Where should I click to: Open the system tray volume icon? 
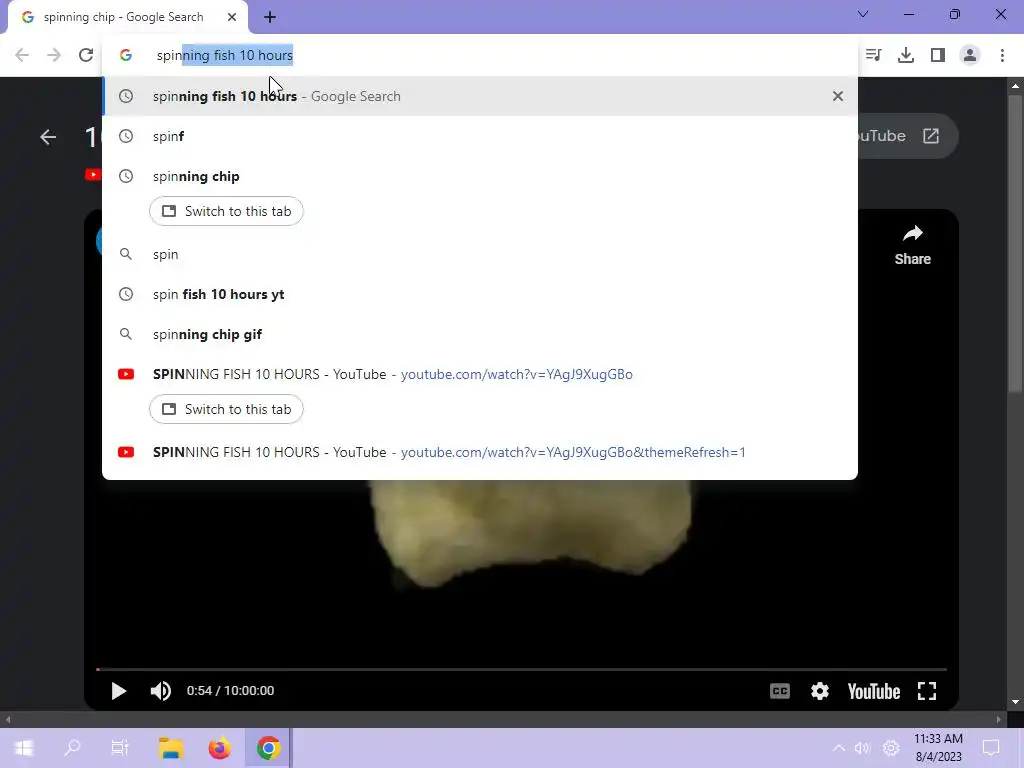point(863,748)
